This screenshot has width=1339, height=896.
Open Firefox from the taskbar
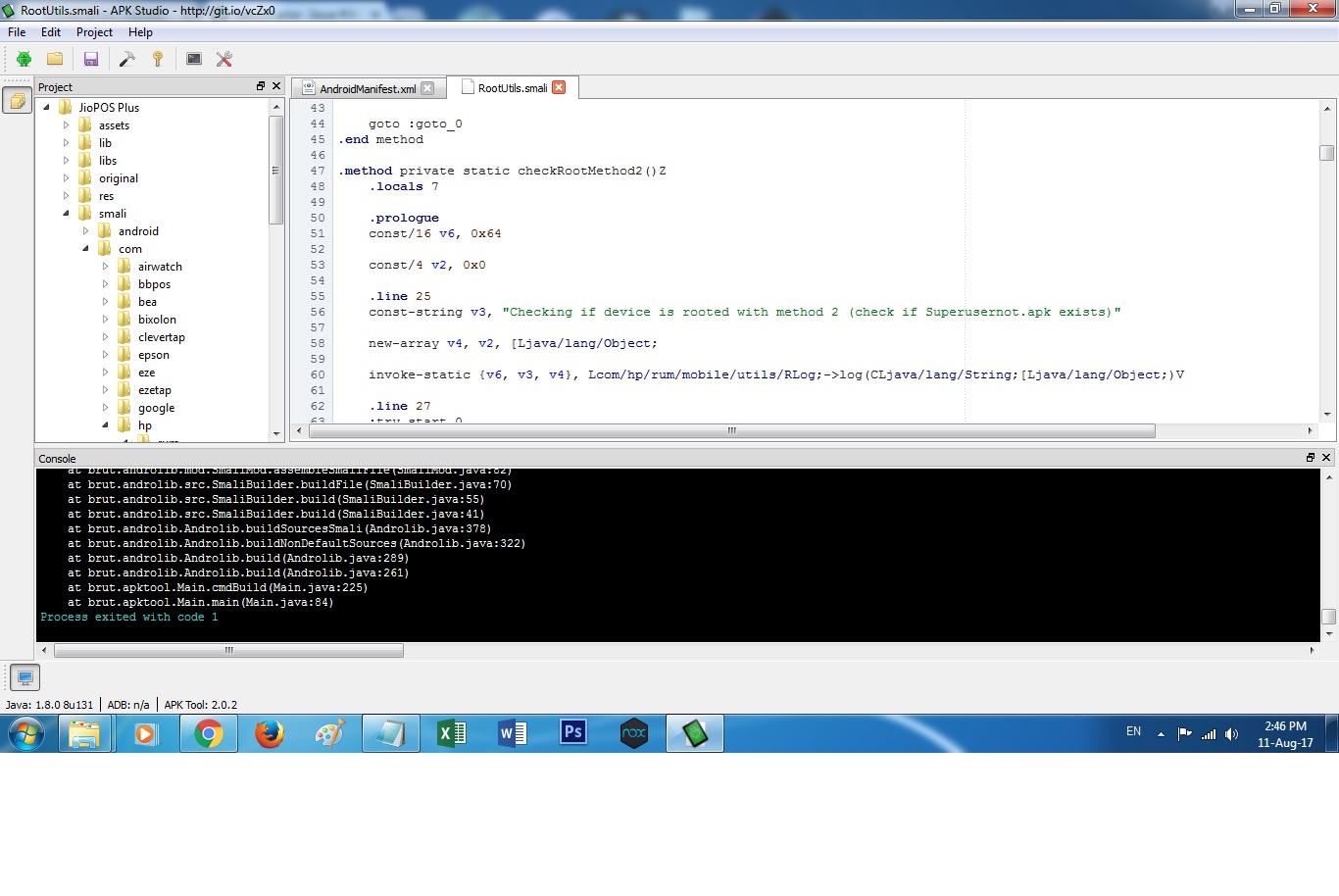270,733
